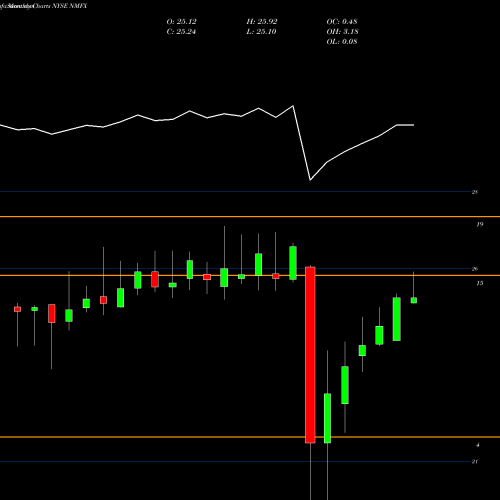The image size is (500, 500).
Task: Click the "OL: 0.08" value
Action: (342, 42)
